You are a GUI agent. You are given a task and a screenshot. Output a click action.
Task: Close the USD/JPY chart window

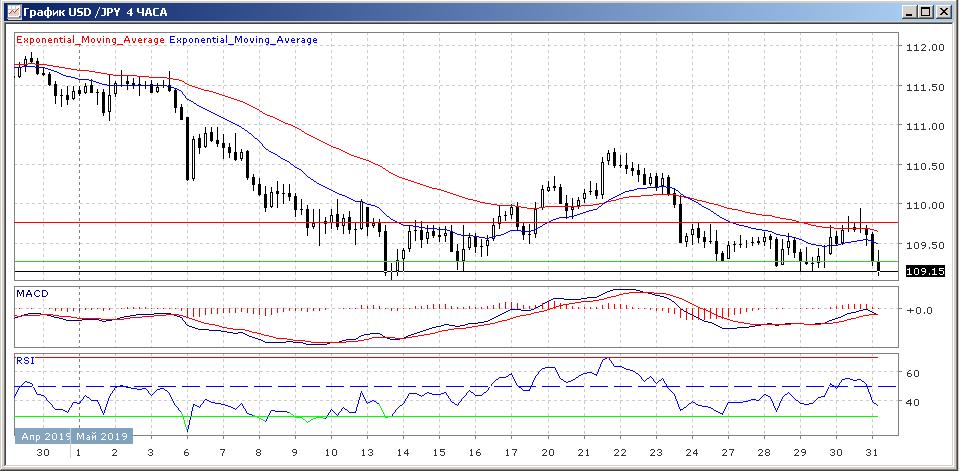[943, 12]
